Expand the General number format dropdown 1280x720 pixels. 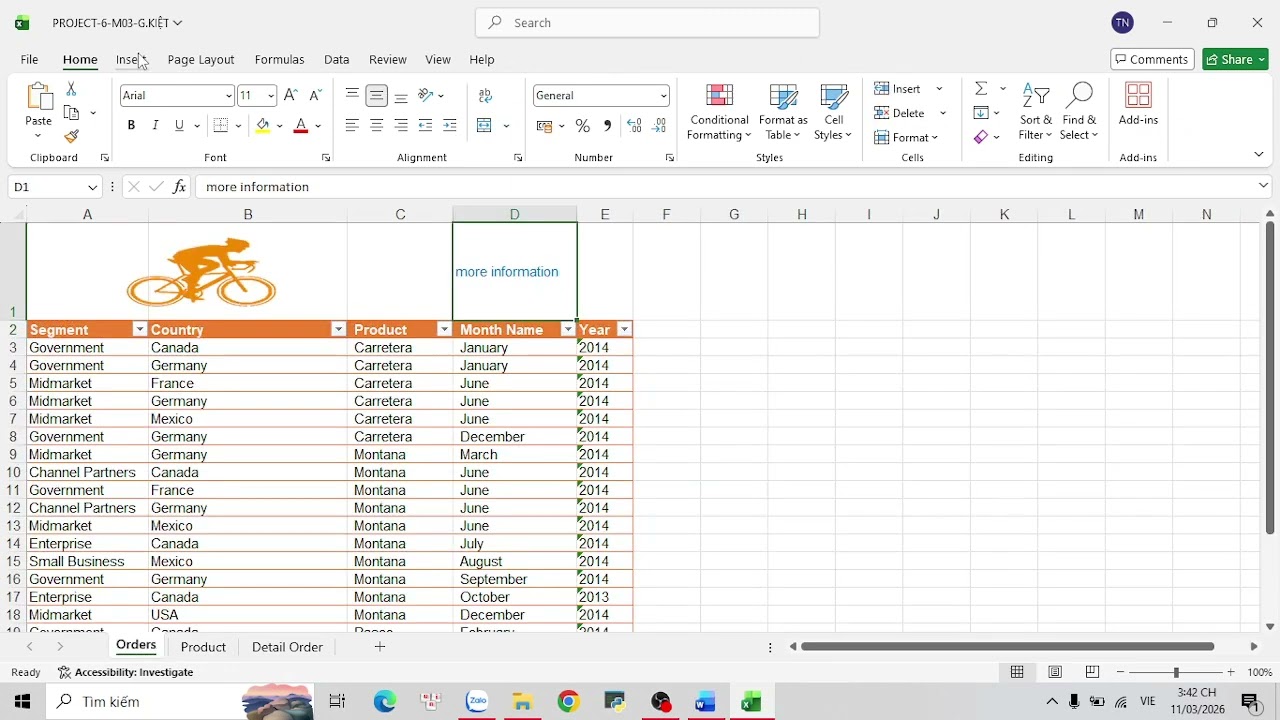point(664,96)
